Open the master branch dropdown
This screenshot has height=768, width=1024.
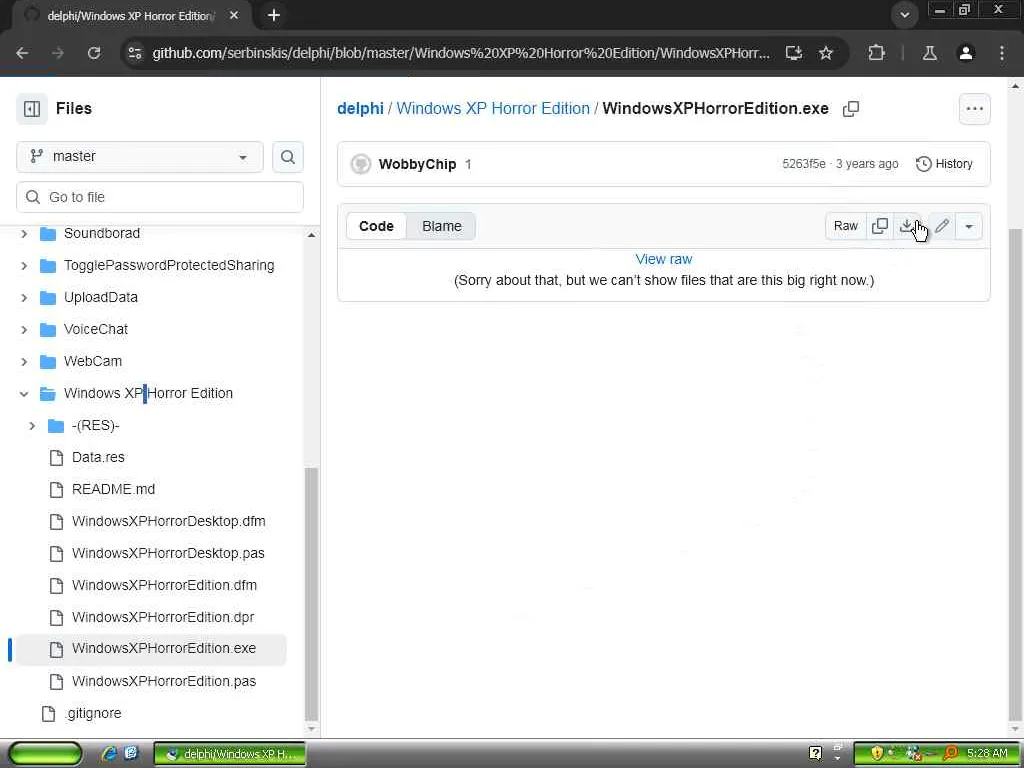(140, 157)
